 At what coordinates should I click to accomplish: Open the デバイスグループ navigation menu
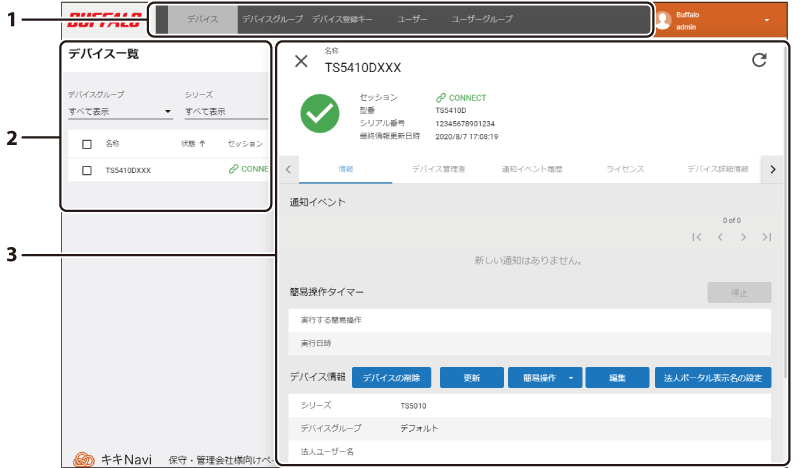[x=272, y=19]
